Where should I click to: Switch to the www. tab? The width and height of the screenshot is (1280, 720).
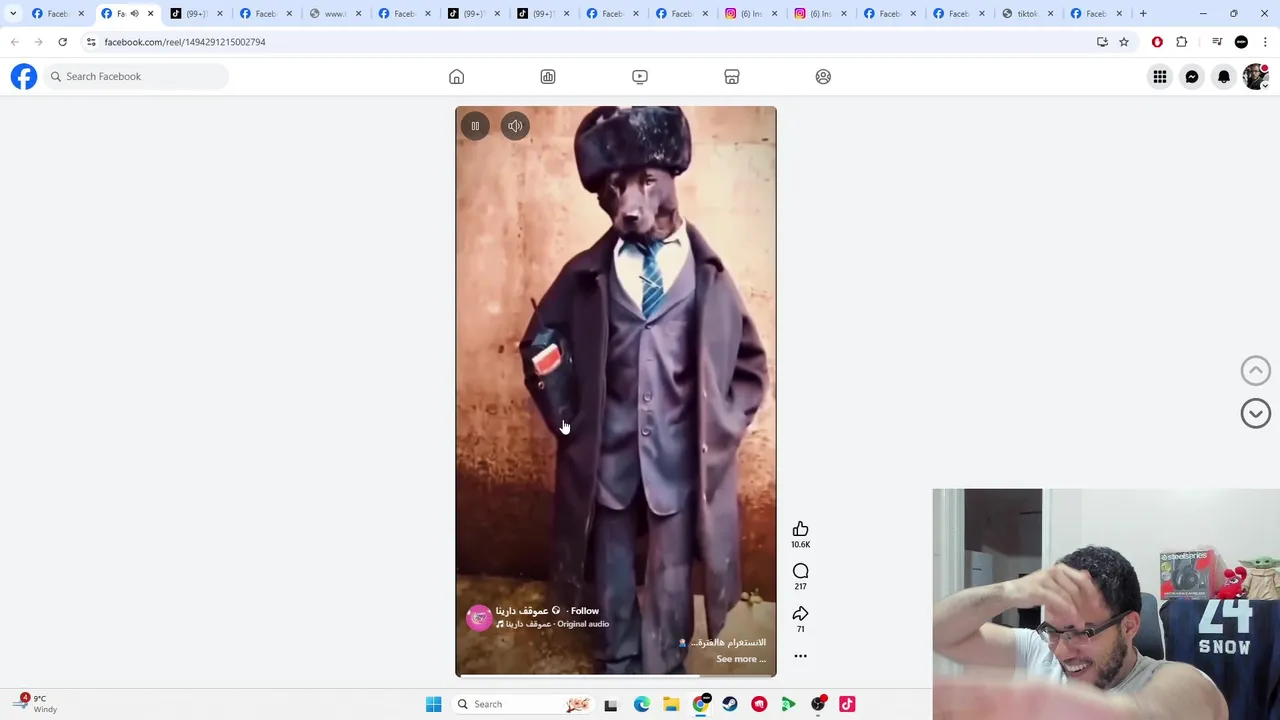tap(336, 13)
